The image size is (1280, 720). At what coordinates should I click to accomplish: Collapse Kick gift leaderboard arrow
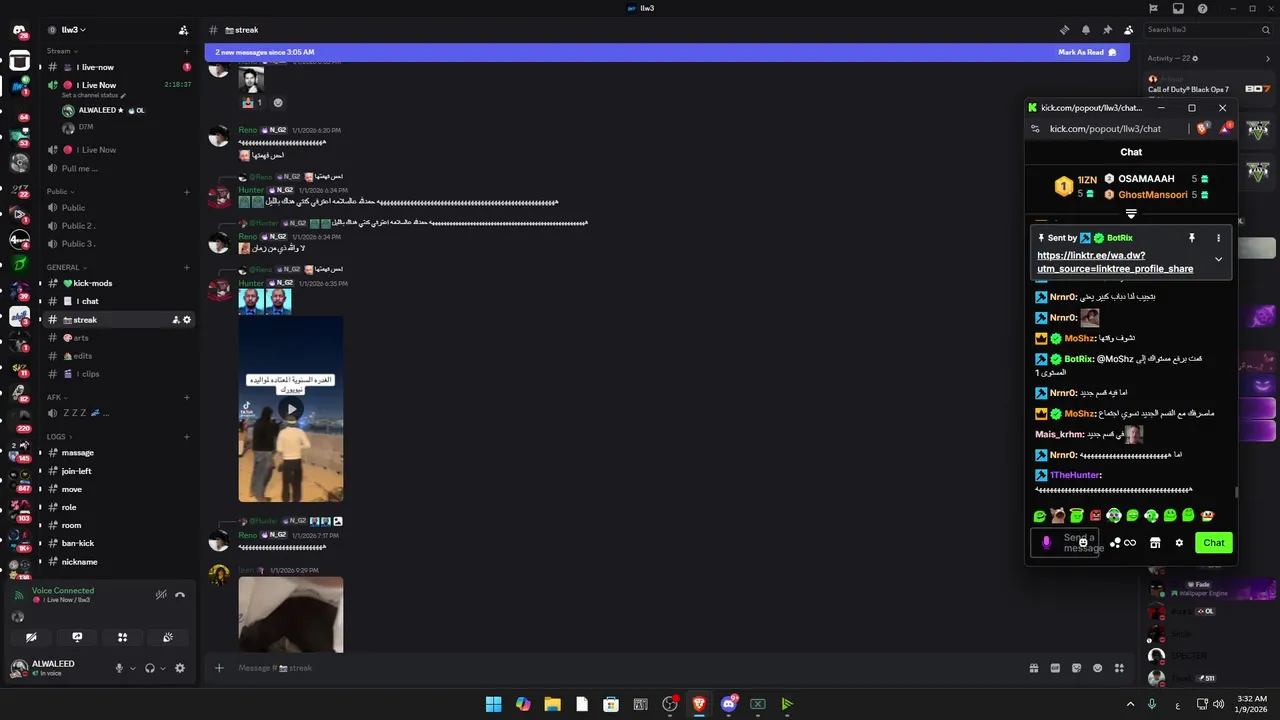pyautogui.click(x=1131, y=213)
